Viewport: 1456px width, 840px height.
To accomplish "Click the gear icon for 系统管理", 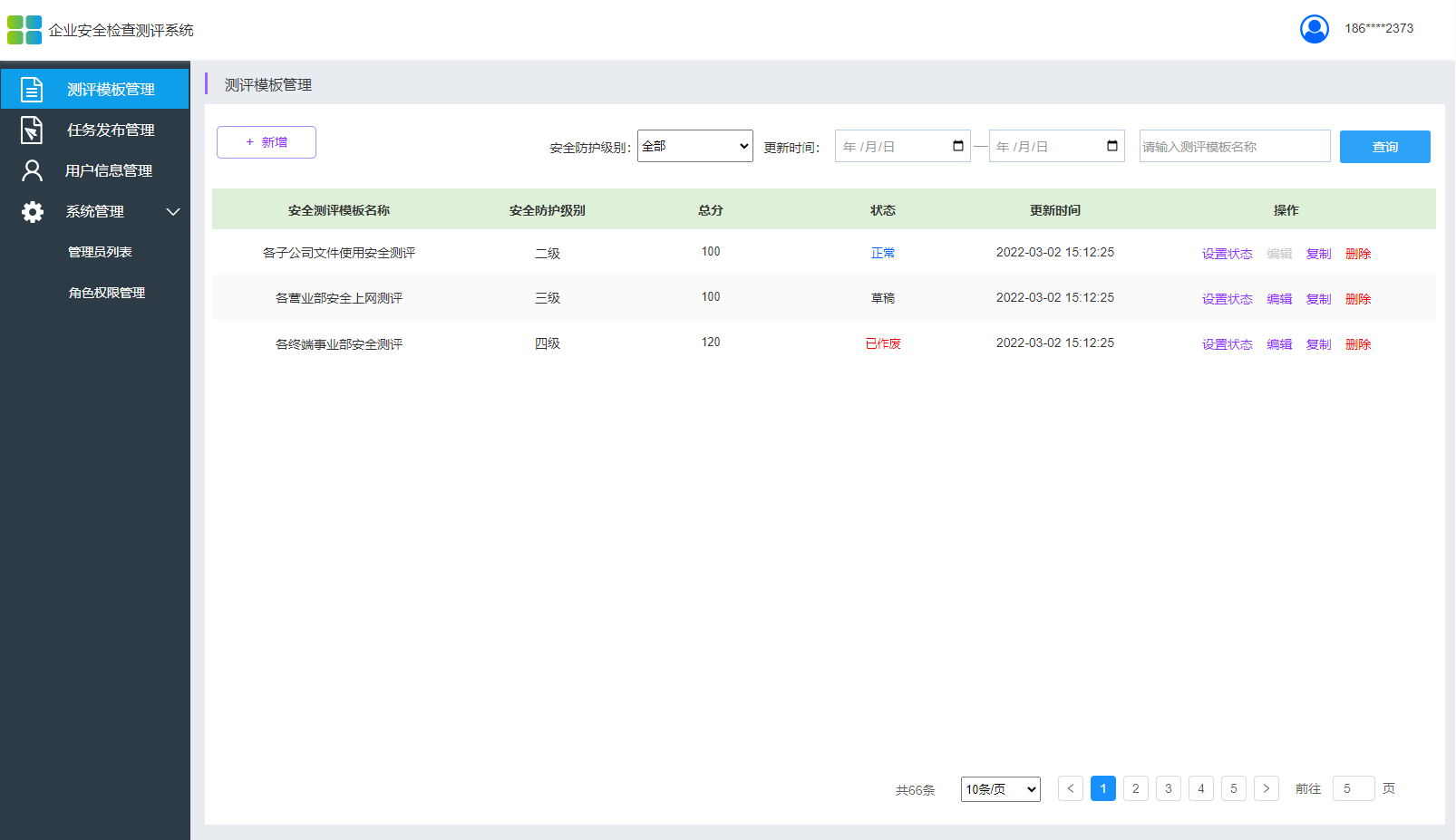I will pyautogui.click(x=33, y=211).
